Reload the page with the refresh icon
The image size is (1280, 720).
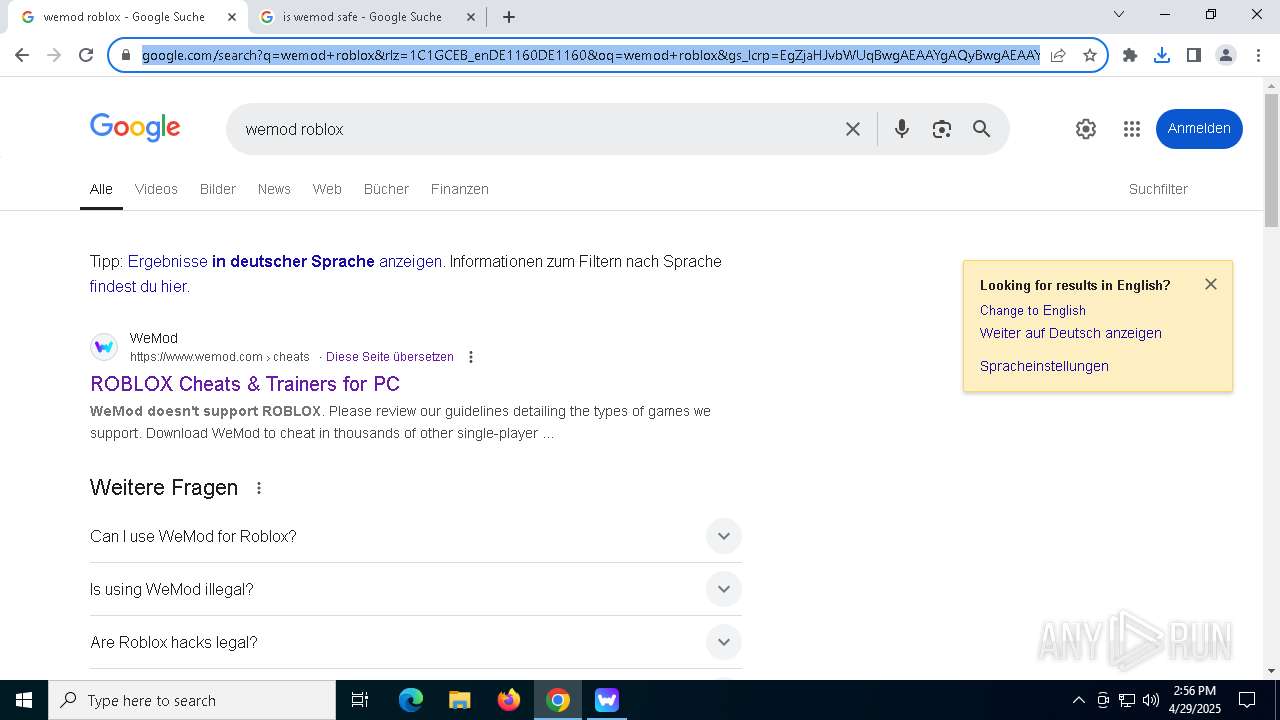[86, 55]
